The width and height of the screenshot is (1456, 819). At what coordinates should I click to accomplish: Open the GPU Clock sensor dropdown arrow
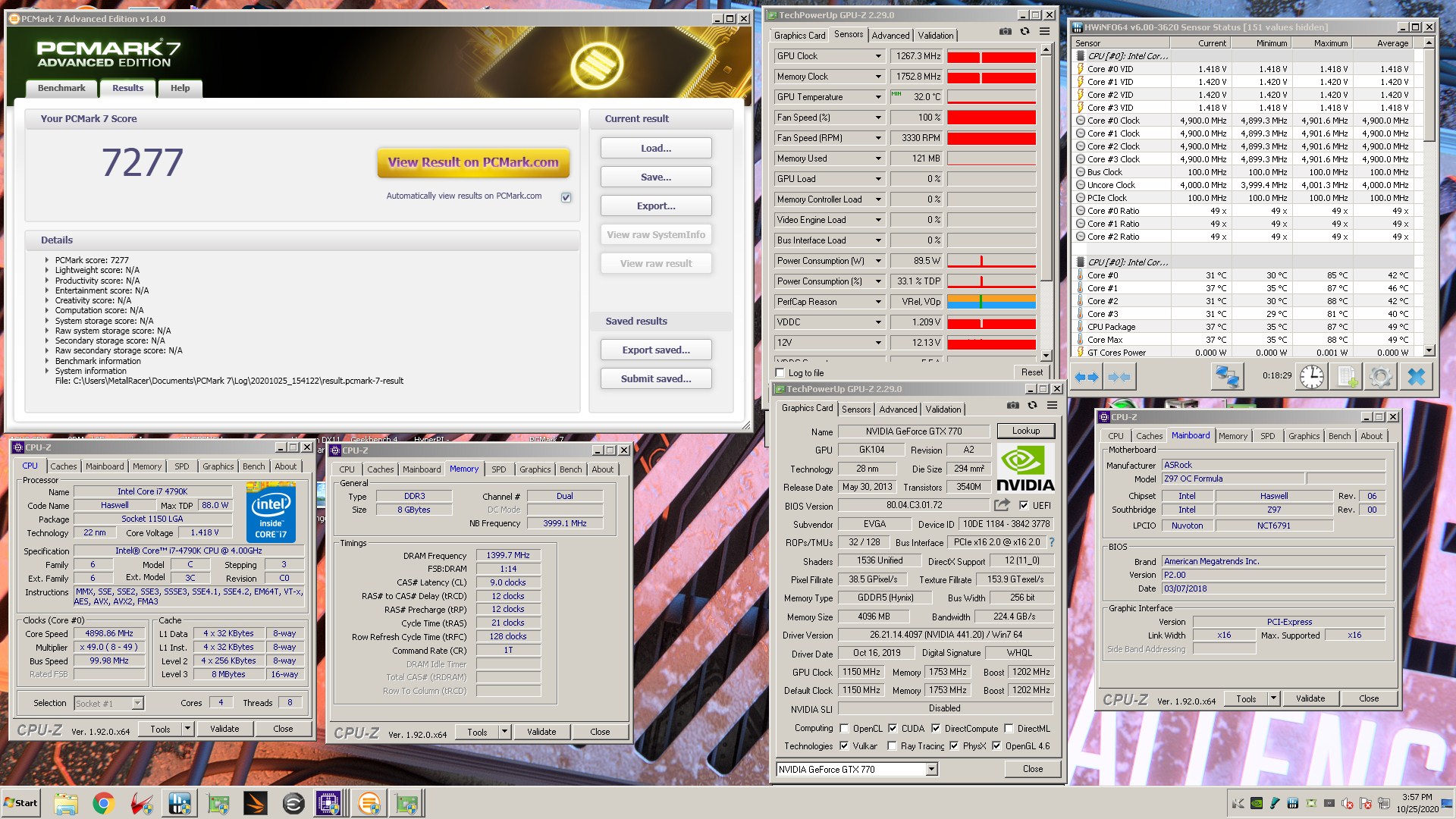click(878, 56)
